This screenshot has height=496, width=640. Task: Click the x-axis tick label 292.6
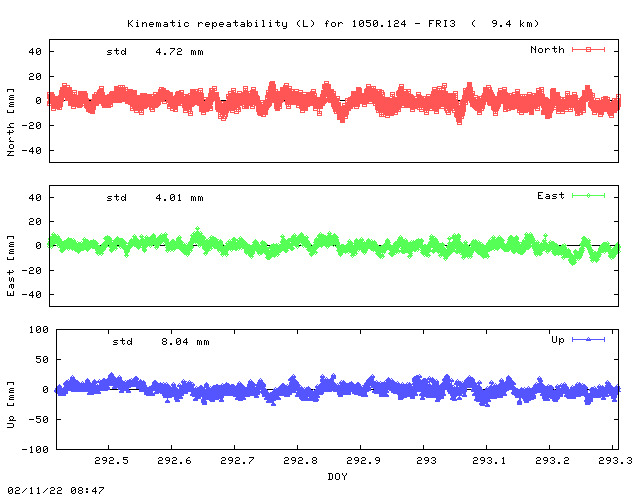pos(174,460)
